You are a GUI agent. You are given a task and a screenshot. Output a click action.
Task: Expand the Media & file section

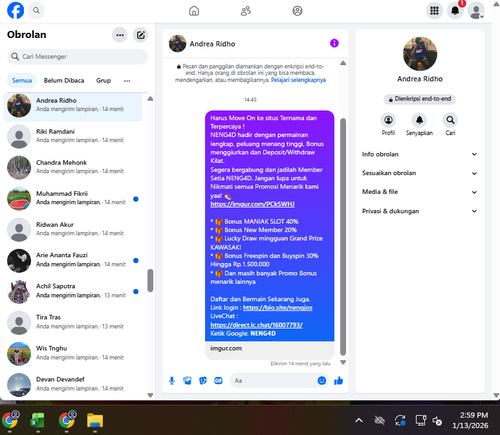[420, 192]
